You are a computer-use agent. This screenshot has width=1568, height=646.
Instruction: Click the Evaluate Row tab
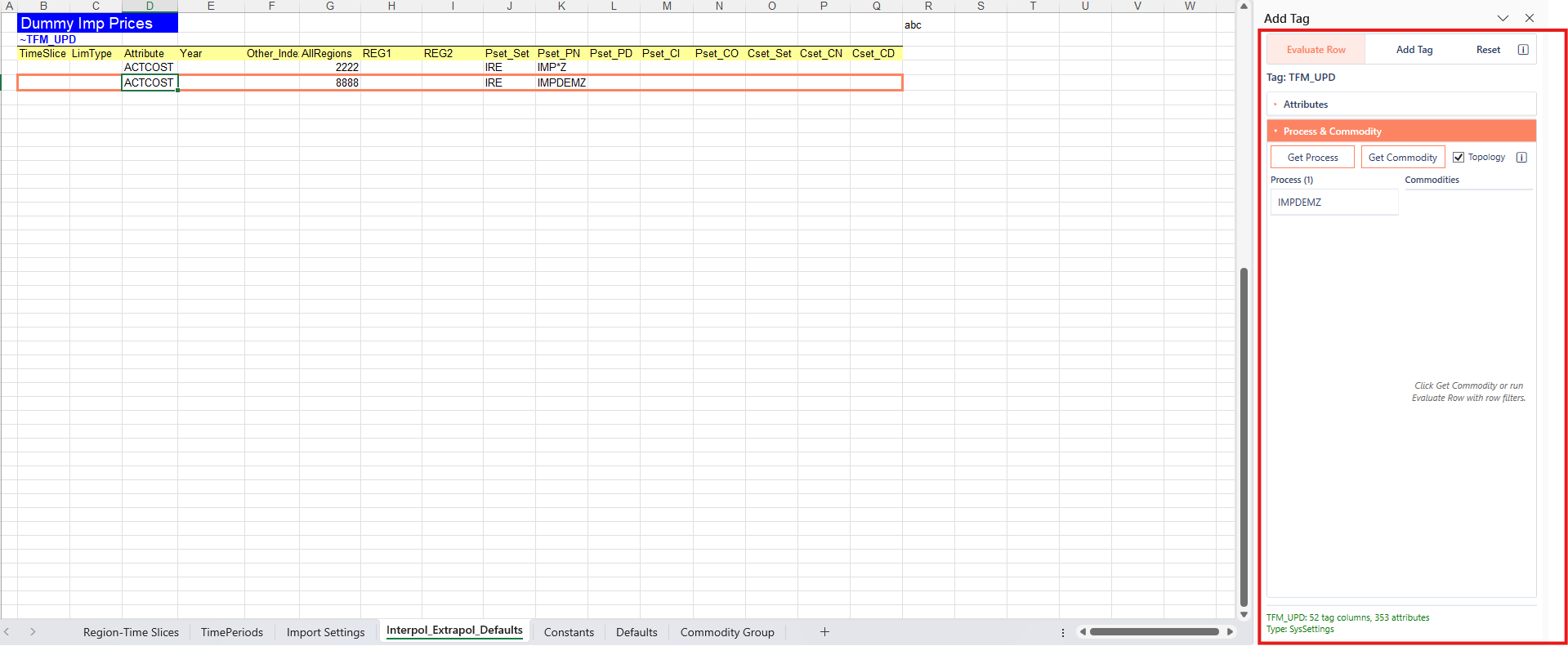pyautogui.click(x=1316, y=50)
